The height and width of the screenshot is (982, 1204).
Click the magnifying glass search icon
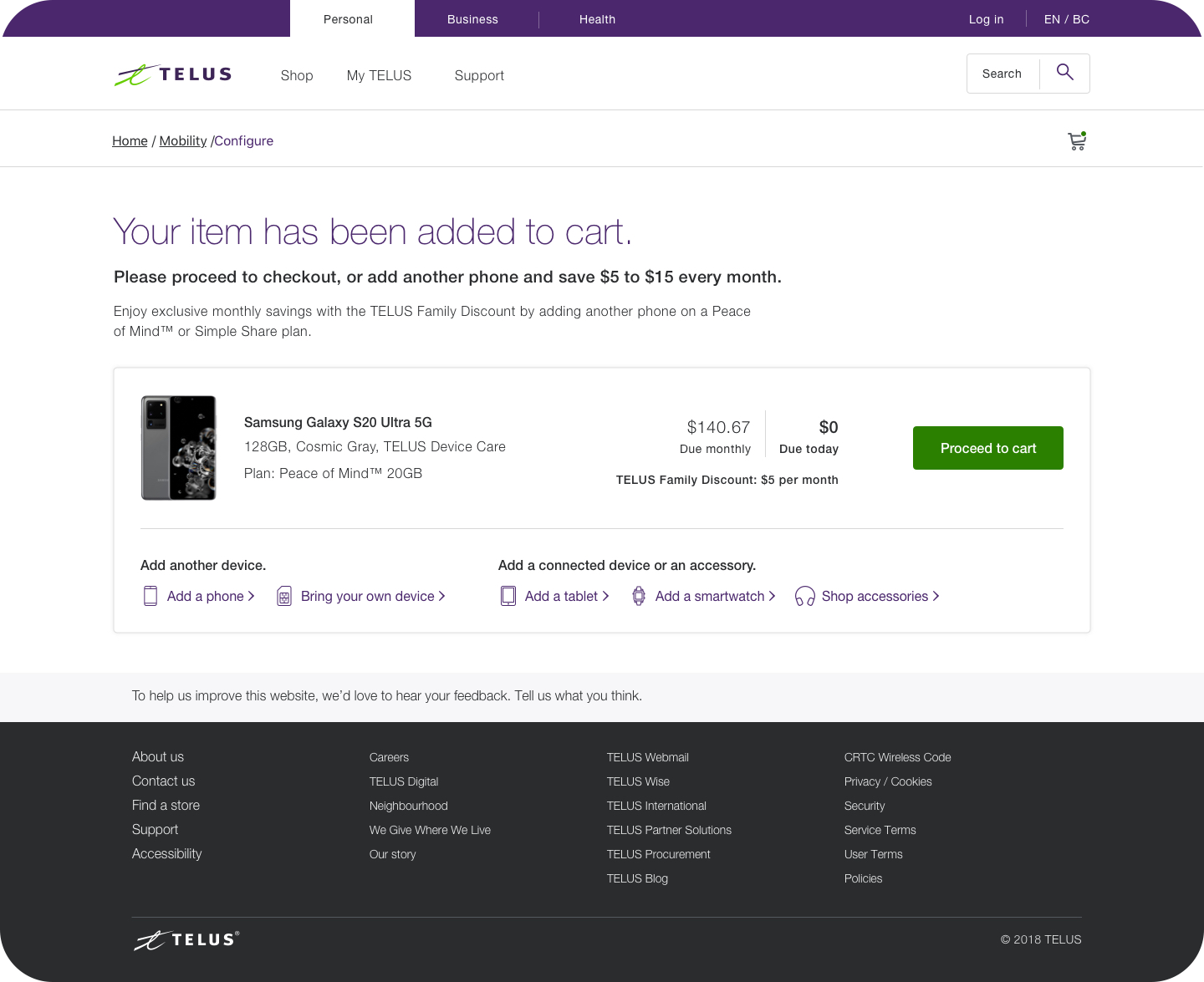click(1064, 73)
